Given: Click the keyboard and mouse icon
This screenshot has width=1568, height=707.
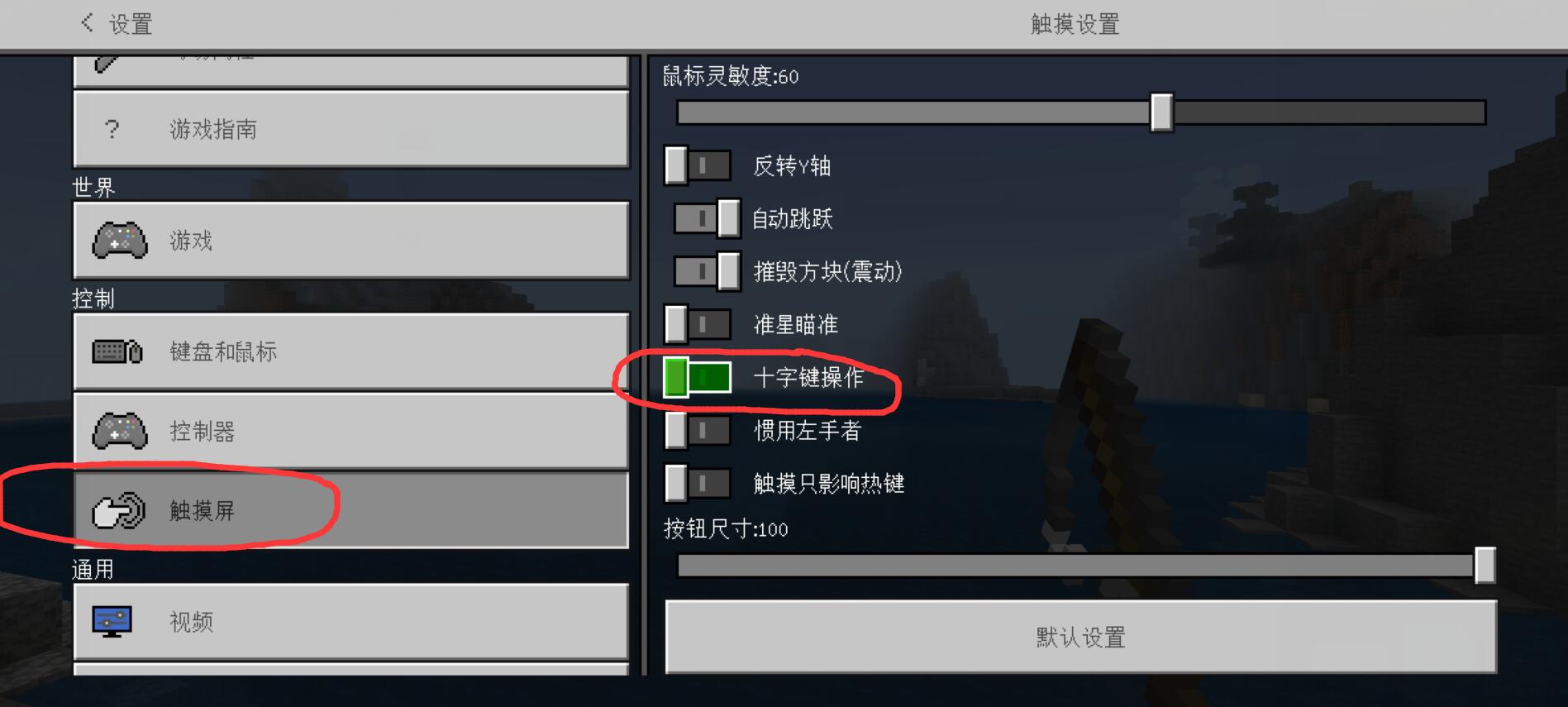Looking at the screenshot, I should [x=117, y=351].
